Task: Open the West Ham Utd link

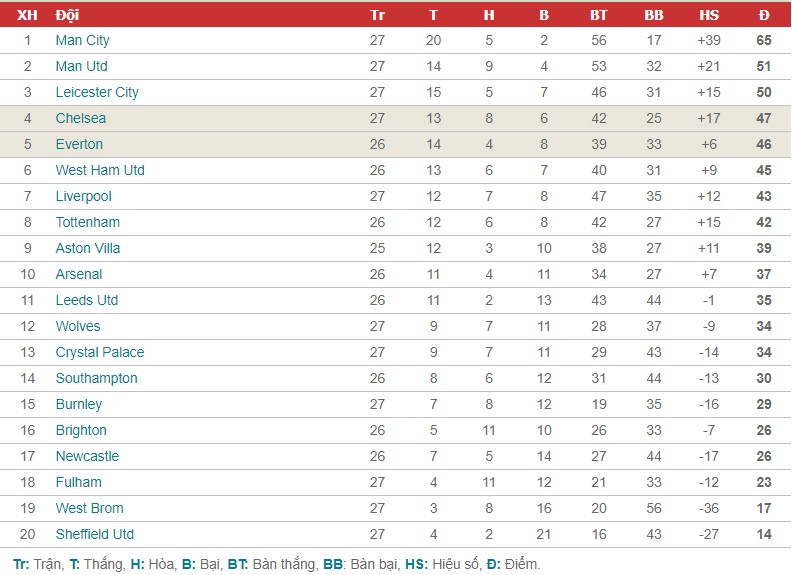Action: pyautogui.click(x=100, y=170)
